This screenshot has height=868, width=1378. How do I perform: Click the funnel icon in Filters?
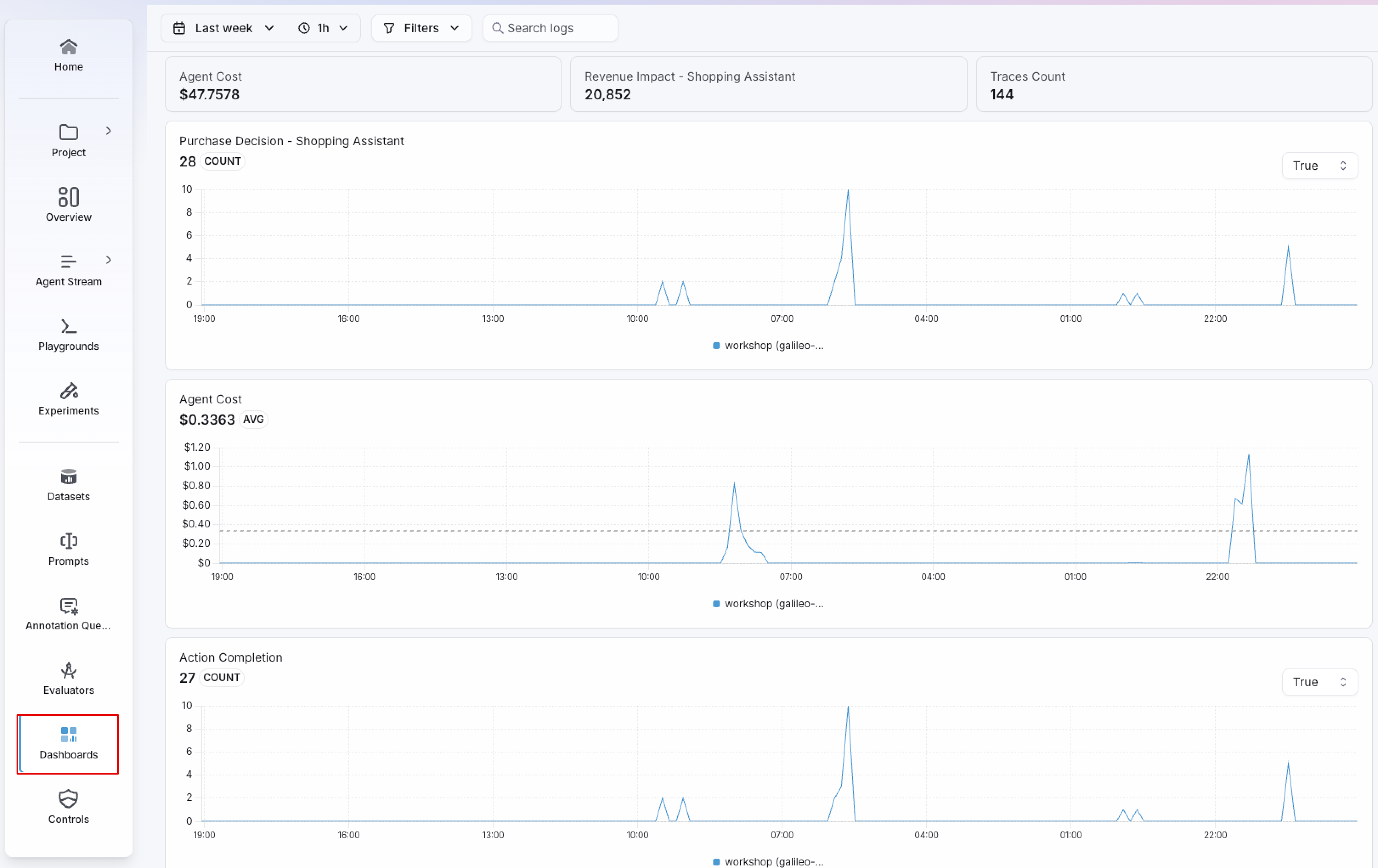[x=389, y=28]
